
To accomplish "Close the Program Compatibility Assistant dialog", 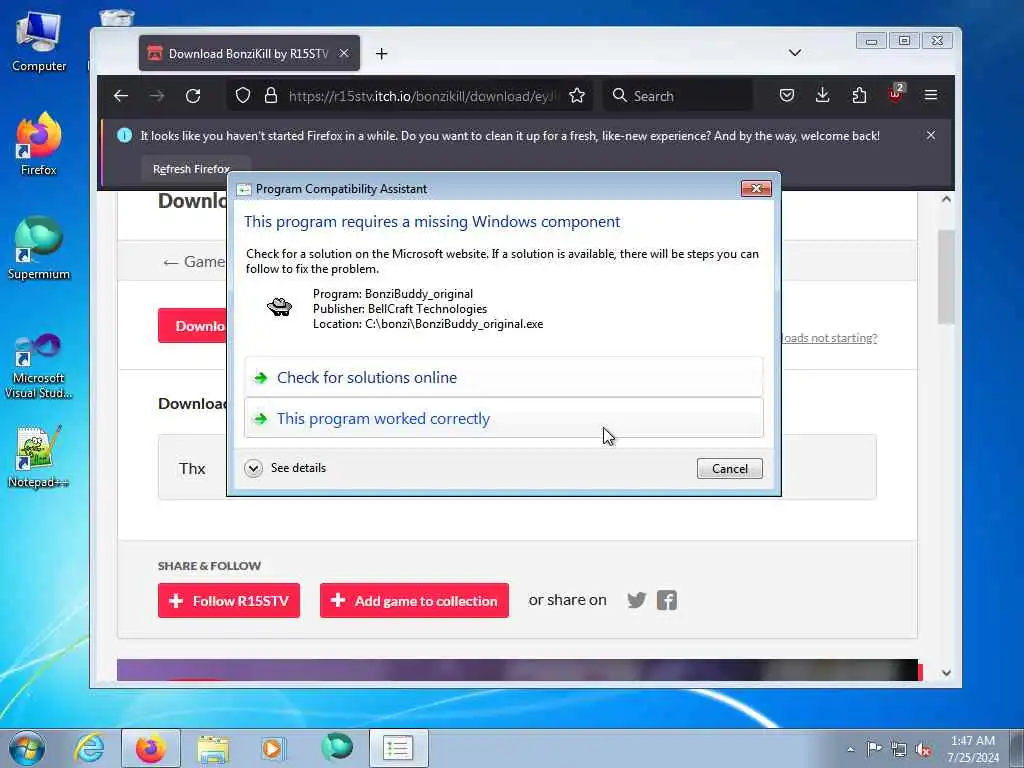I will point(756,189).
